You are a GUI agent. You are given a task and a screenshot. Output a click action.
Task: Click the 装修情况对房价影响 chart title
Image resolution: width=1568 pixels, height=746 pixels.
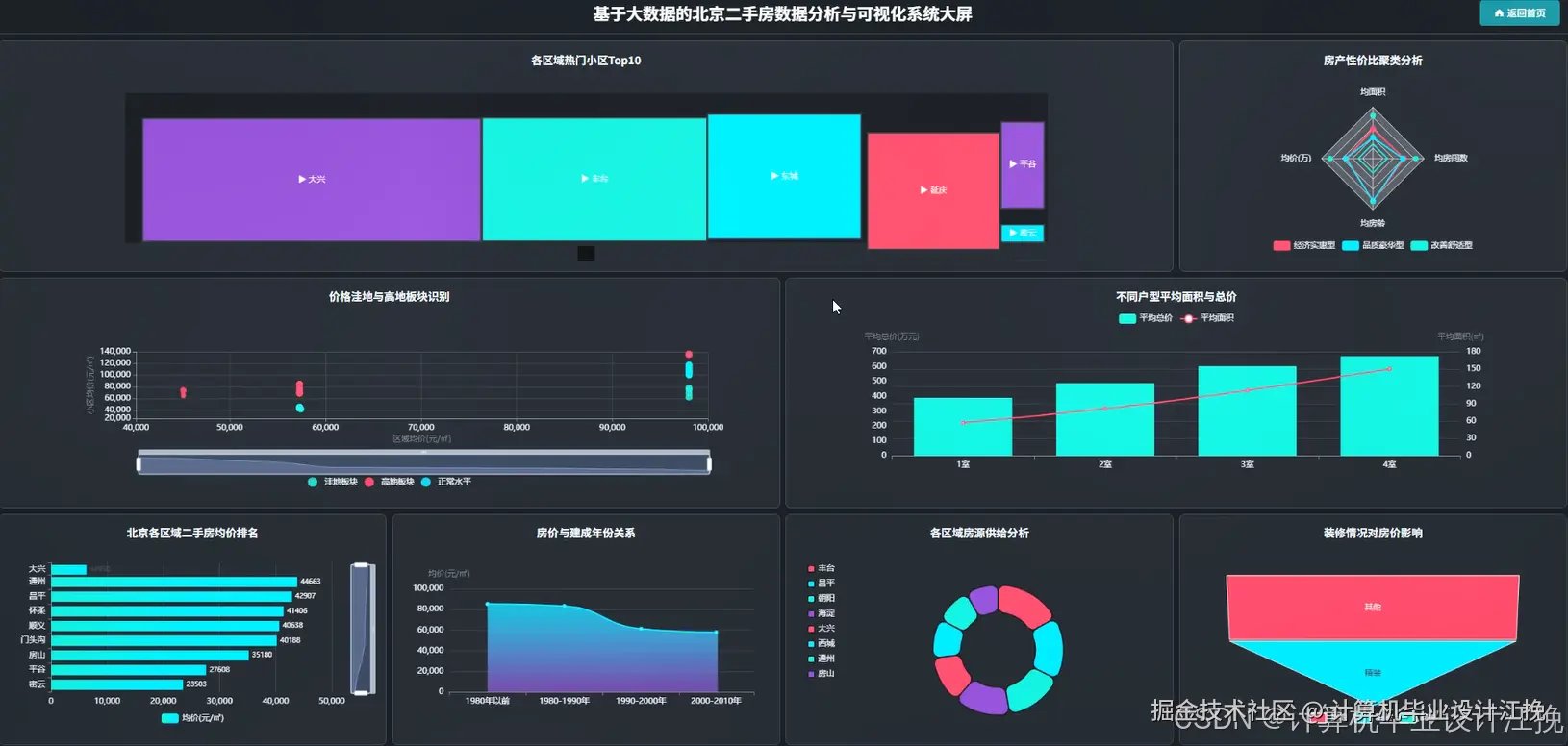pyautogui.click(x=1373, y=534)
